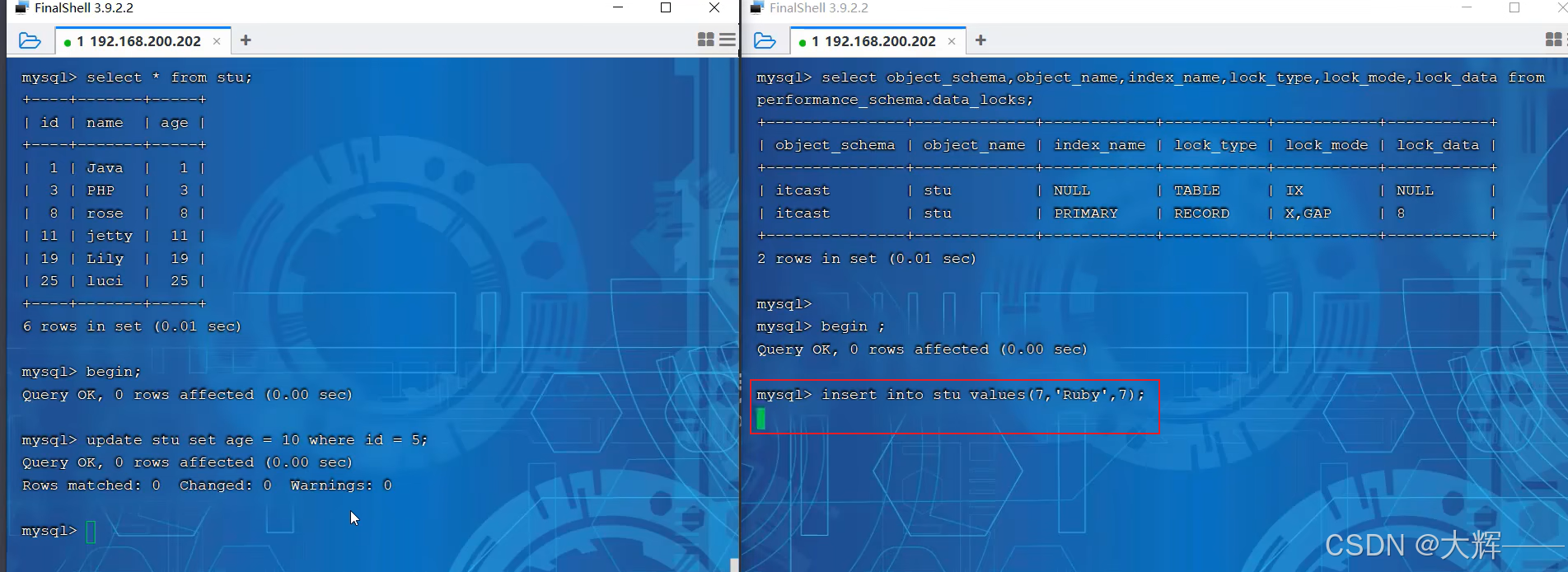Viewport: 1568px width, 572px height.
Task: Open the folder icon in right FinalShell window
Action: [765, 40]
